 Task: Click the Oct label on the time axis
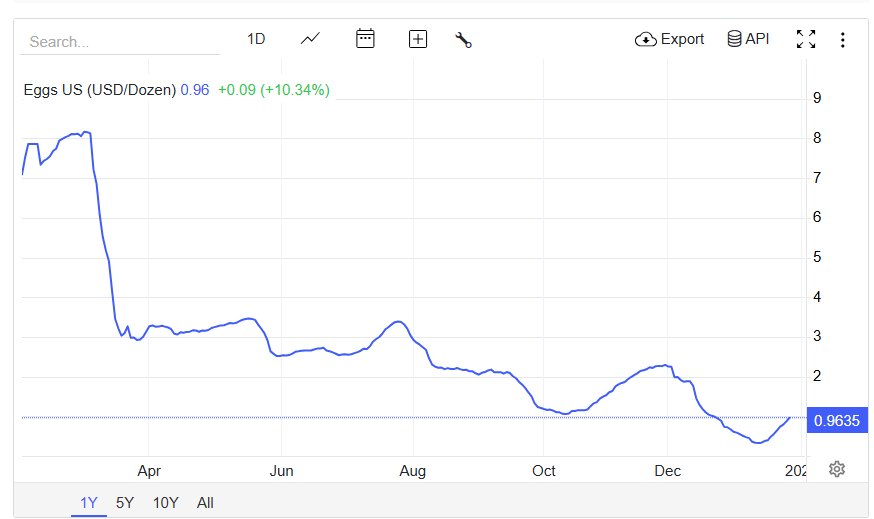[543, 471]
